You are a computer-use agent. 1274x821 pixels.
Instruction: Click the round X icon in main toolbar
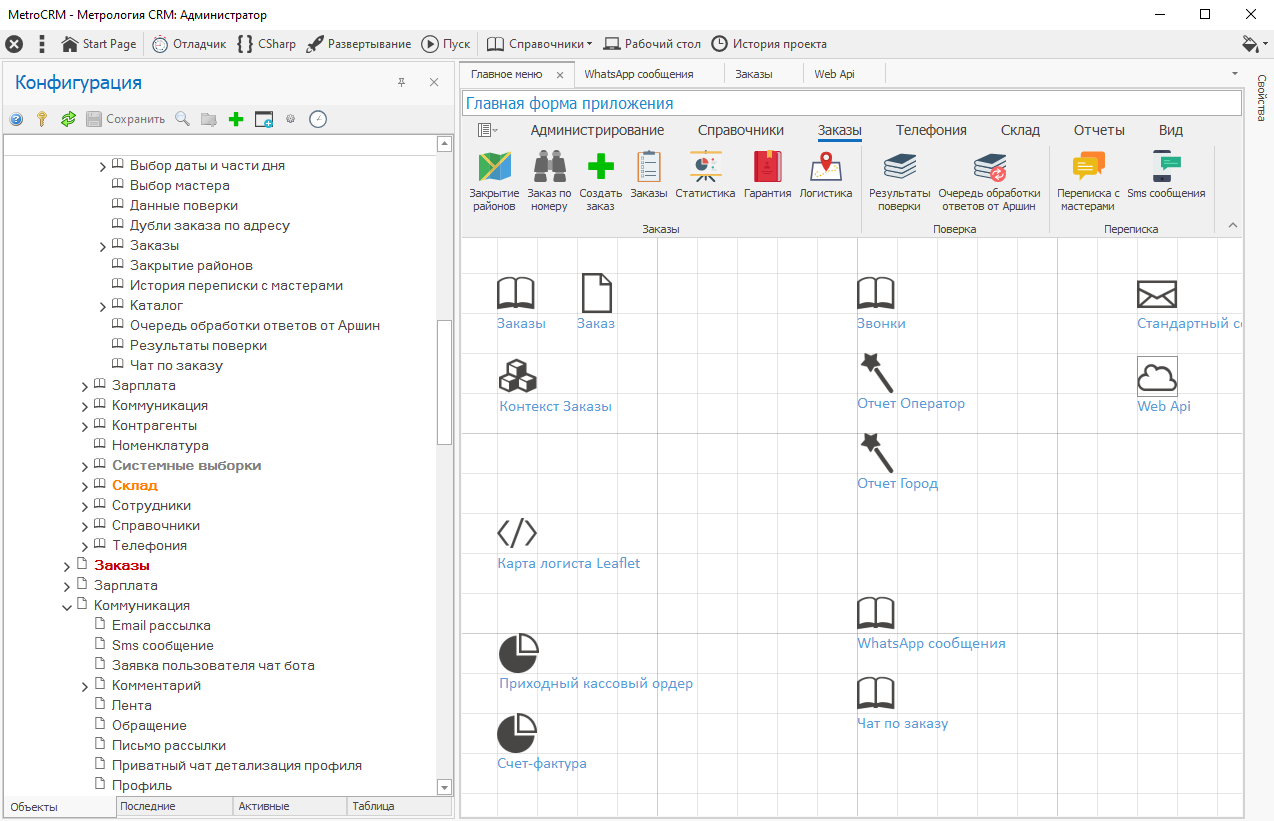pyautogui.click(x=14, y=44)
